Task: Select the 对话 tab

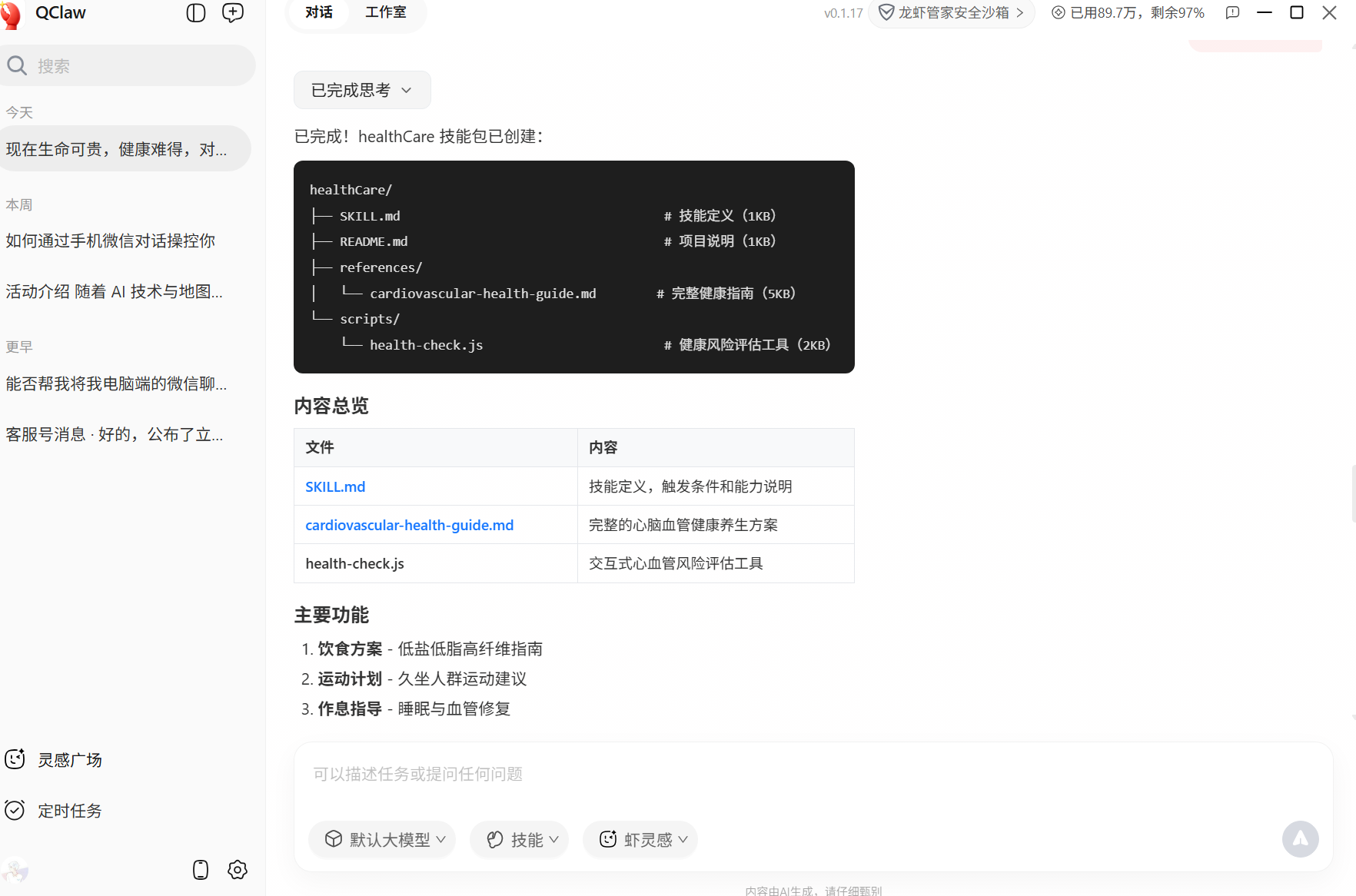Action: (317, 12)
